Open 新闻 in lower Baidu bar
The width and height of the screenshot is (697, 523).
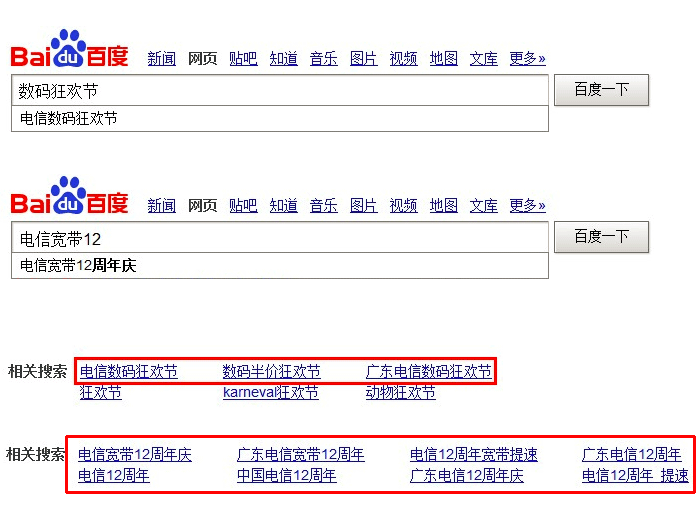point(161,206)
